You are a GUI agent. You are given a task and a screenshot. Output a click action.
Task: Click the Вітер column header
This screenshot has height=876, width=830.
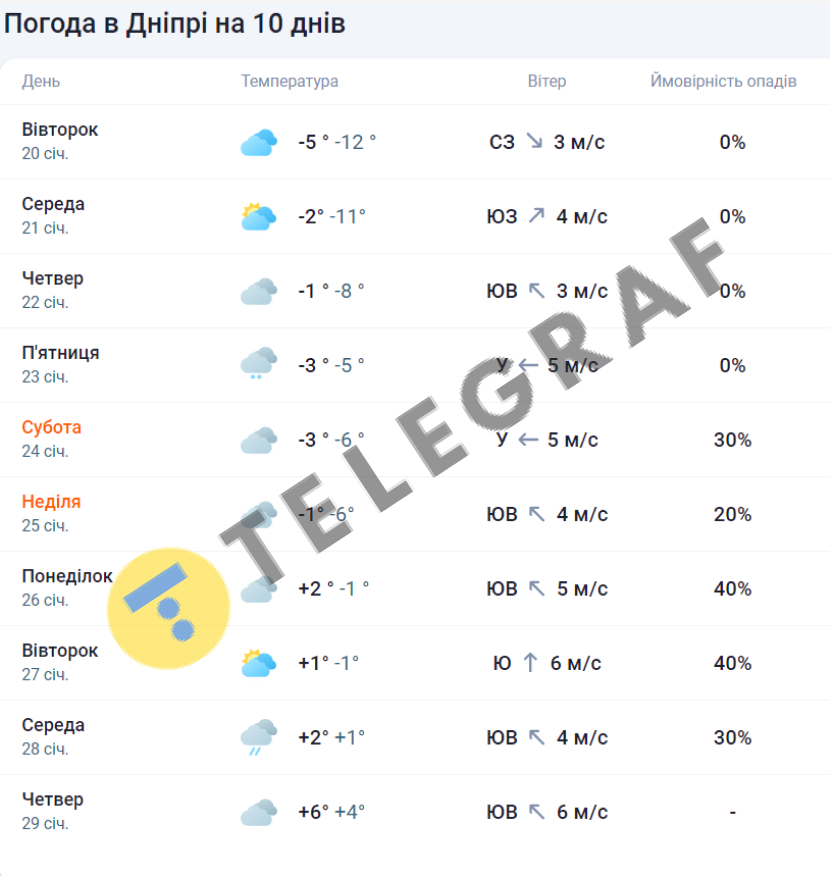click(x=547, y=81)
